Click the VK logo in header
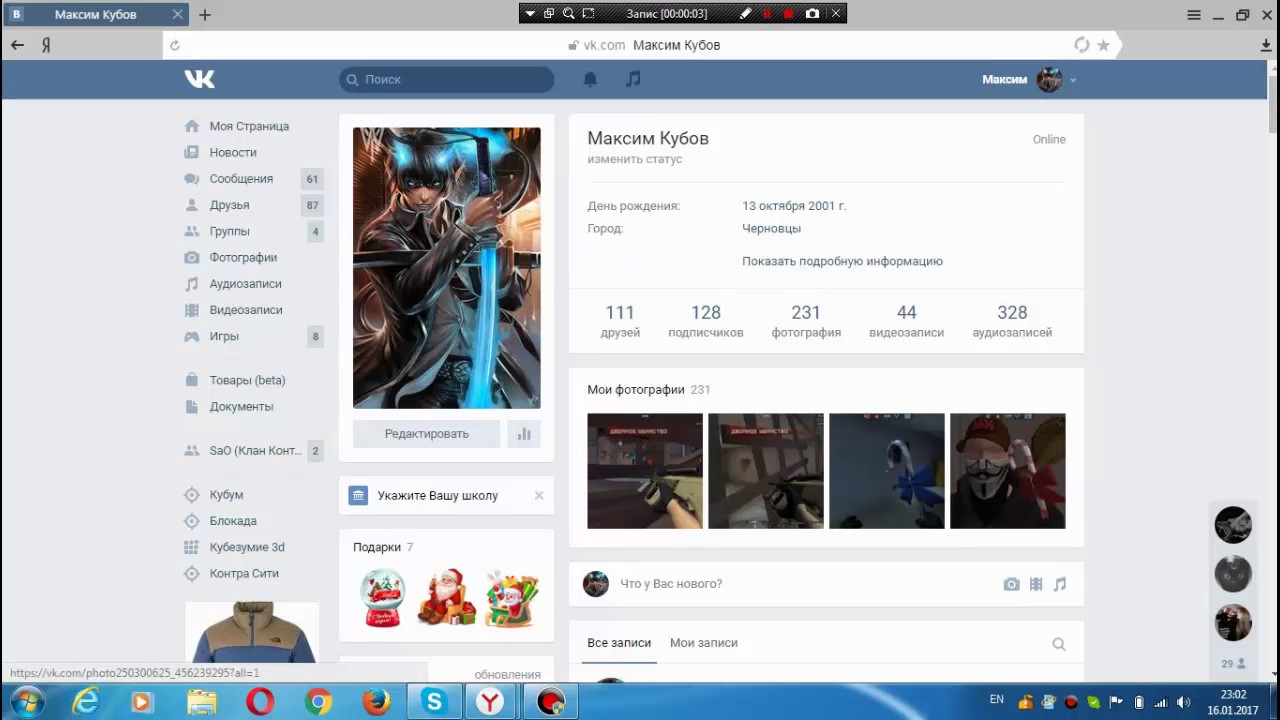This screenshot has height=720, width=1280. (199, 79)
